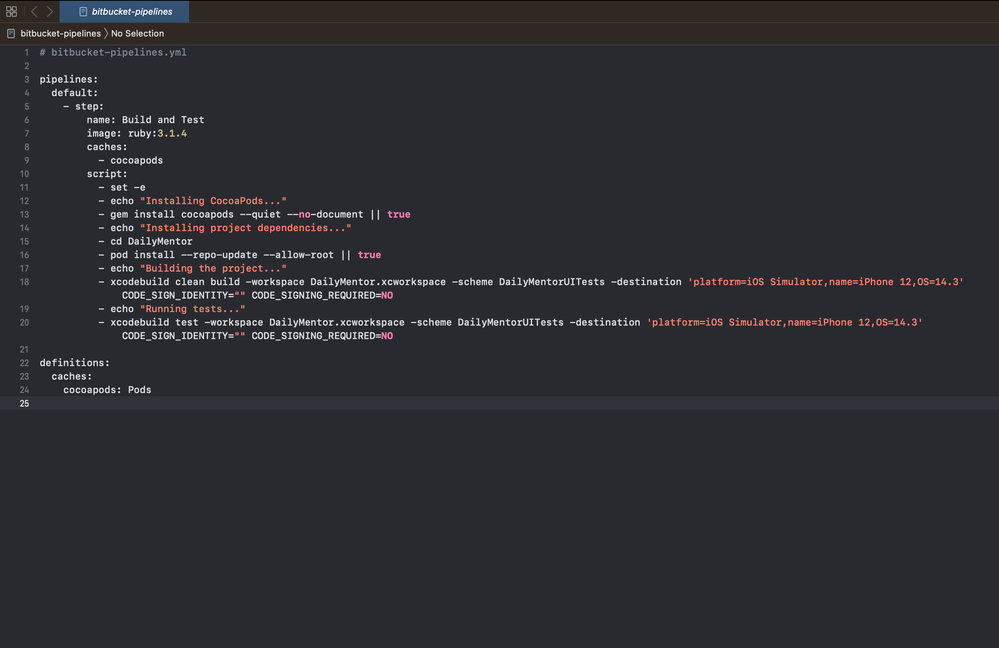Click the 'caches:' key on line 8
Screen dimensions: 999x648
[x=107, y=147]
